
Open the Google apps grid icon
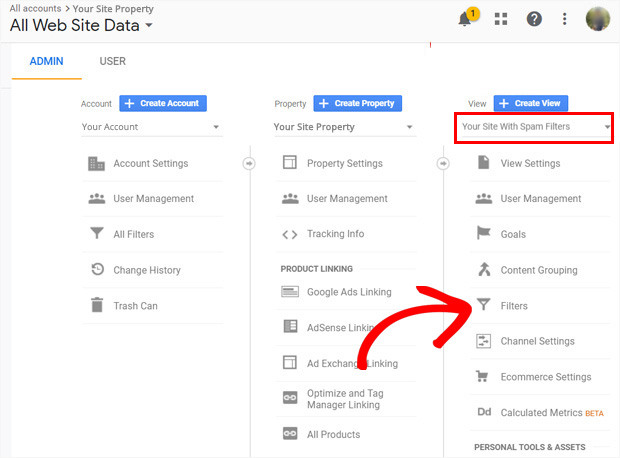pyautogui.click(x=500, y=18)
